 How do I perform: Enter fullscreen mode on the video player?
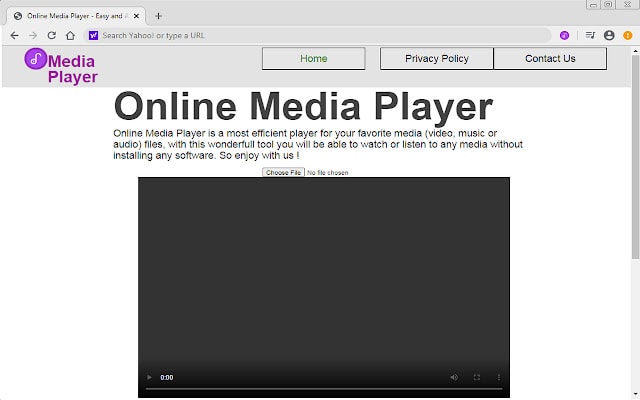click(x=477, y=377)
